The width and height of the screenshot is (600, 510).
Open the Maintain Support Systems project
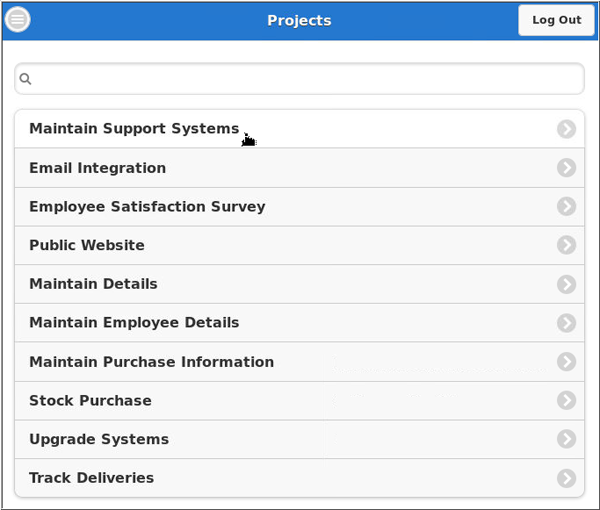134,129
